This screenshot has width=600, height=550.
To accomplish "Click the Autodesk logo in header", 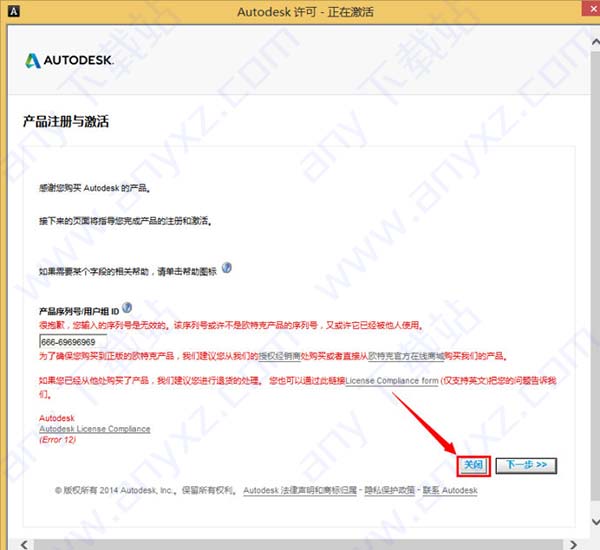I will (x=69, y=60).
